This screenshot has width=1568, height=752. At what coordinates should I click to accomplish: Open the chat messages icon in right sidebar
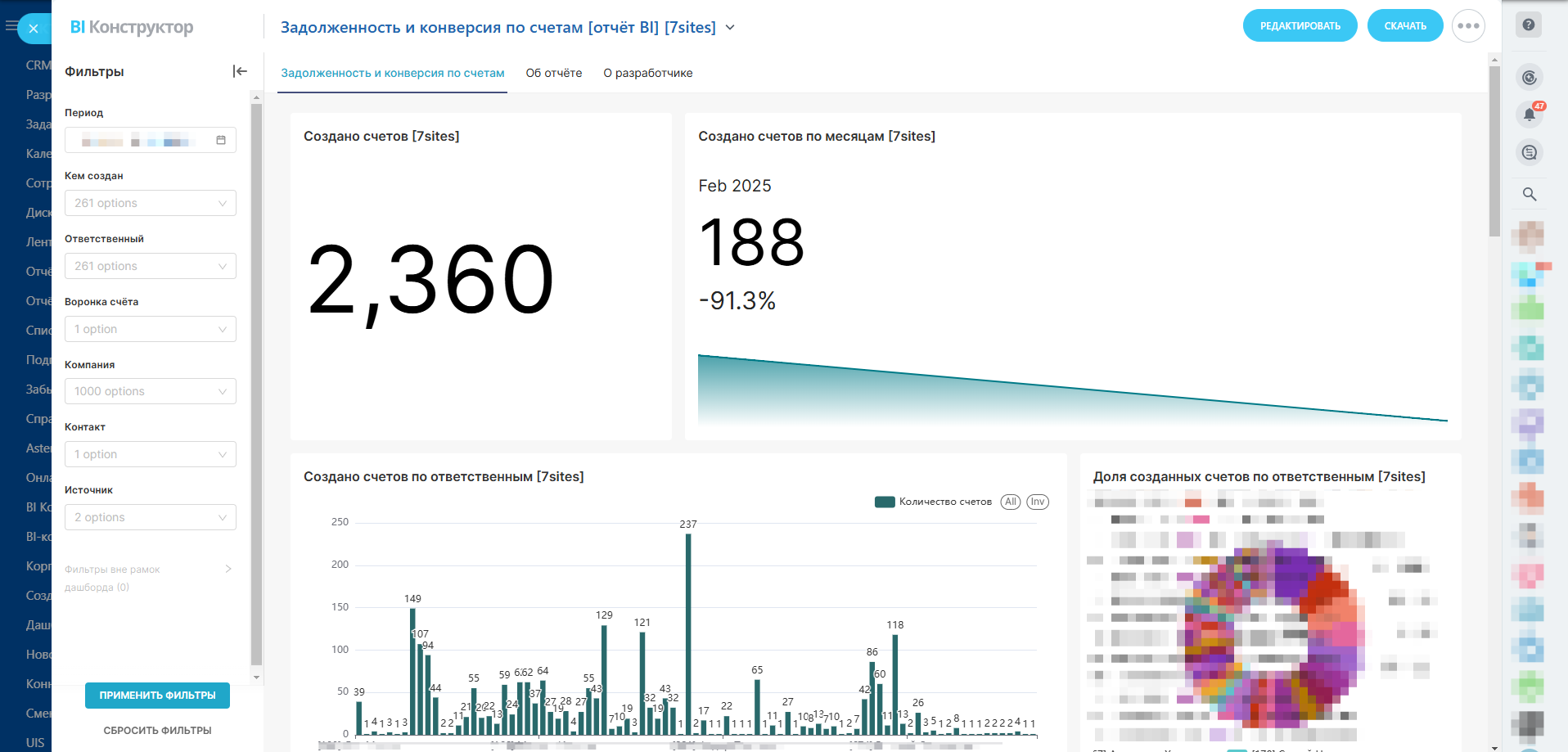pyautogui.click(x=1529, y=152)
